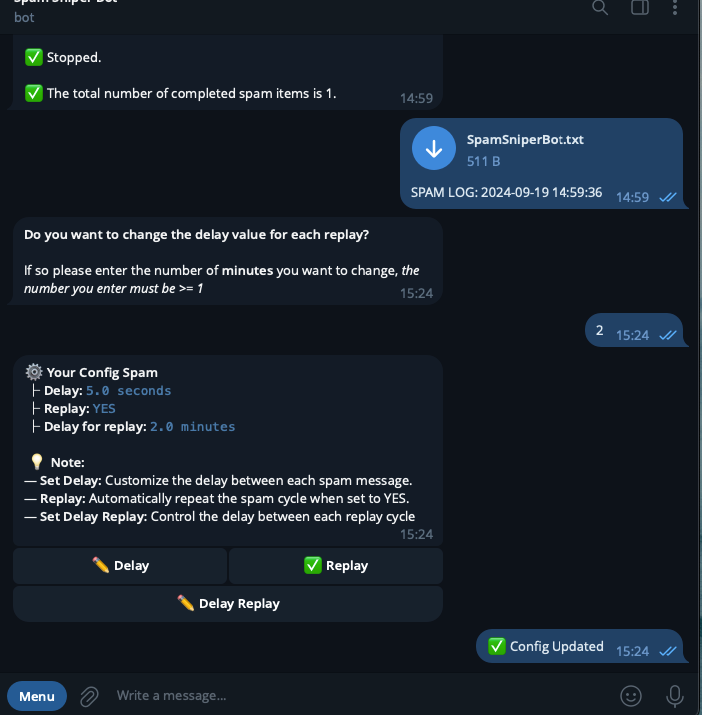Toggle the right sidebar panel
The height and width of the screenshot is (715, 702).
coord(640,8)
